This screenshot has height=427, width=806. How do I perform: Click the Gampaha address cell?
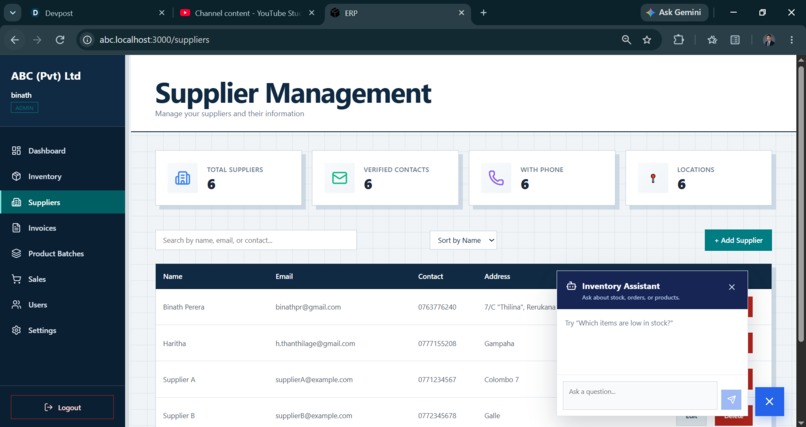pyautogui.click(x=499, y=343)
